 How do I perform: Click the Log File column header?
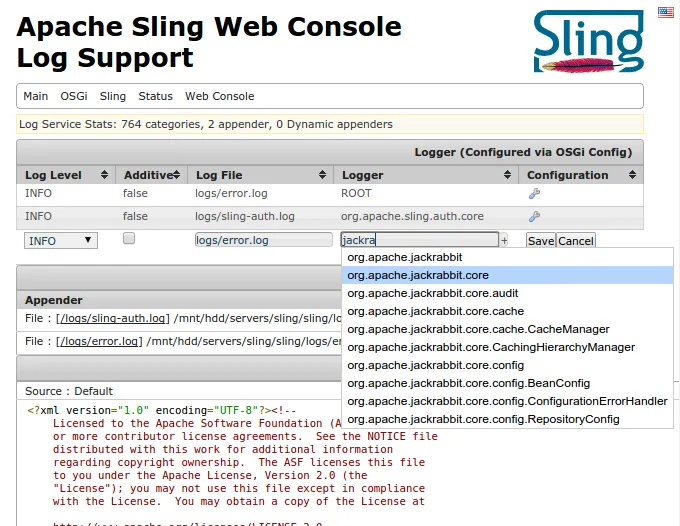click(x=260, y=175)
